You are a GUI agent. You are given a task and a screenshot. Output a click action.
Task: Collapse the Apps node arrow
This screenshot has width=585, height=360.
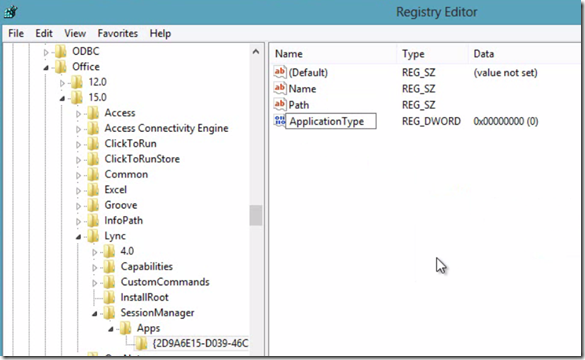pos(111,329)
